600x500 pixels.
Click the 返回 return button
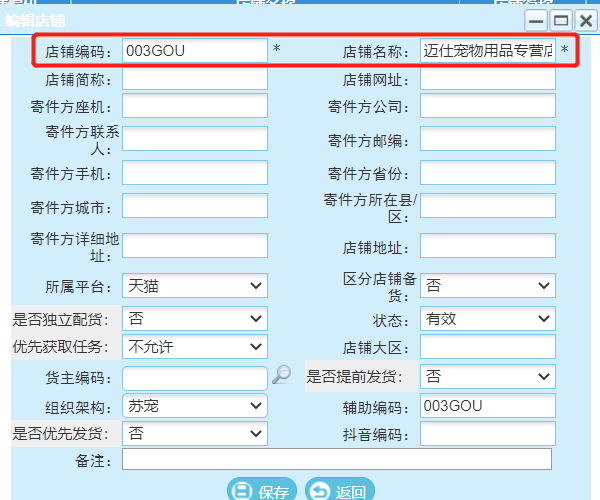340,490
